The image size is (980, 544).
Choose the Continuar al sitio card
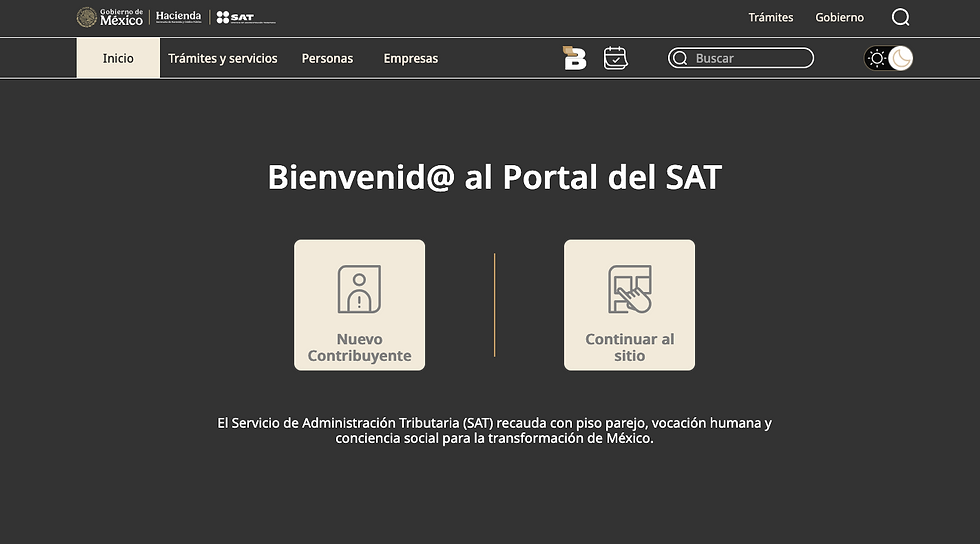(629, 305)
